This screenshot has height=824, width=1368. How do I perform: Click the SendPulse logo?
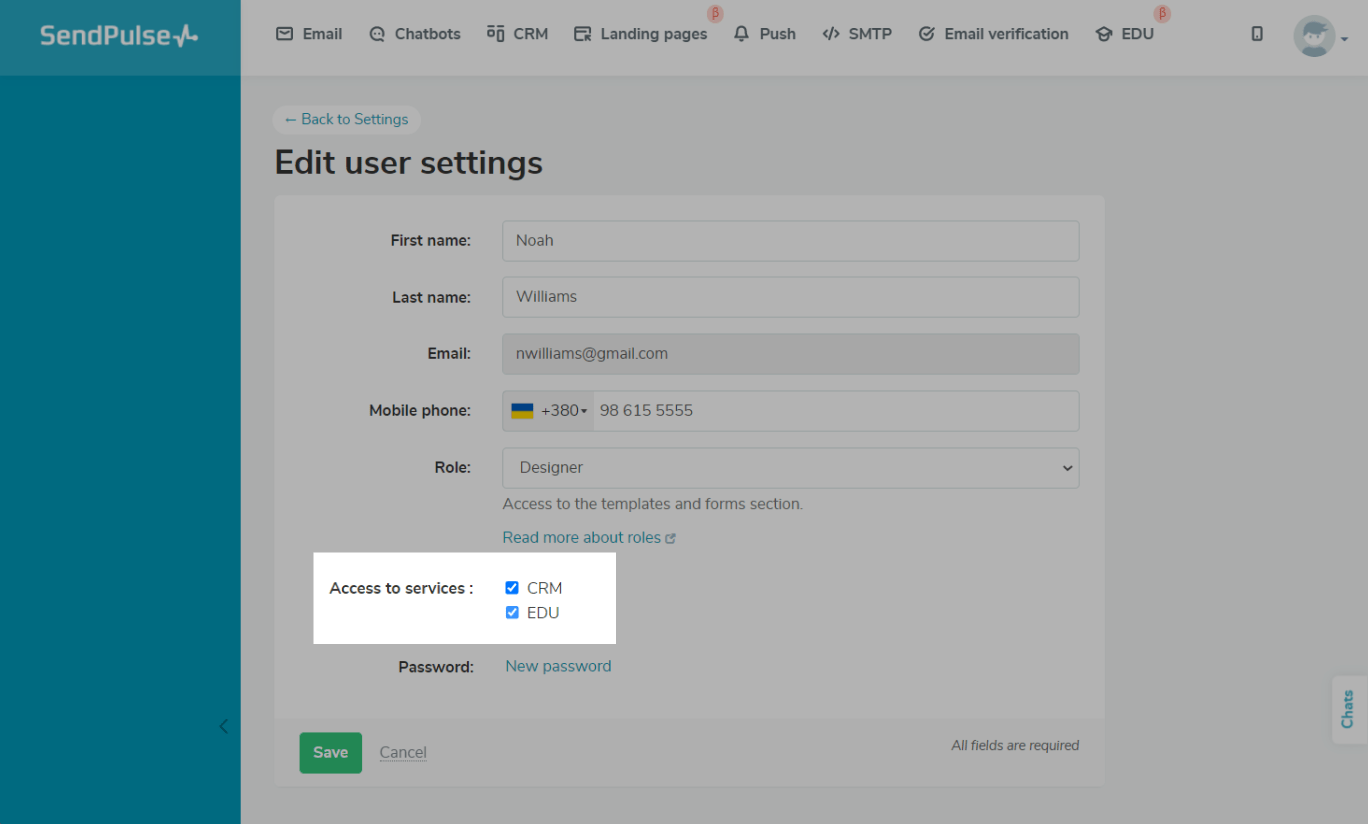(x=119, y=36)
